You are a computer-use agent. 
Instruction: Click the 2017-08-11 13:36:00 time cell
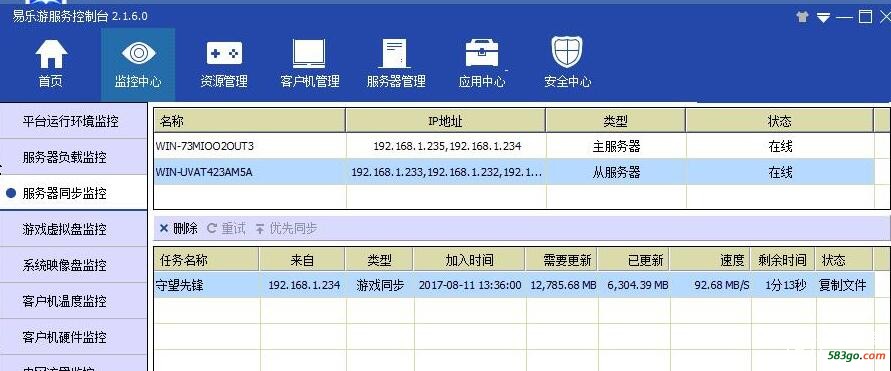click(469, 285)
